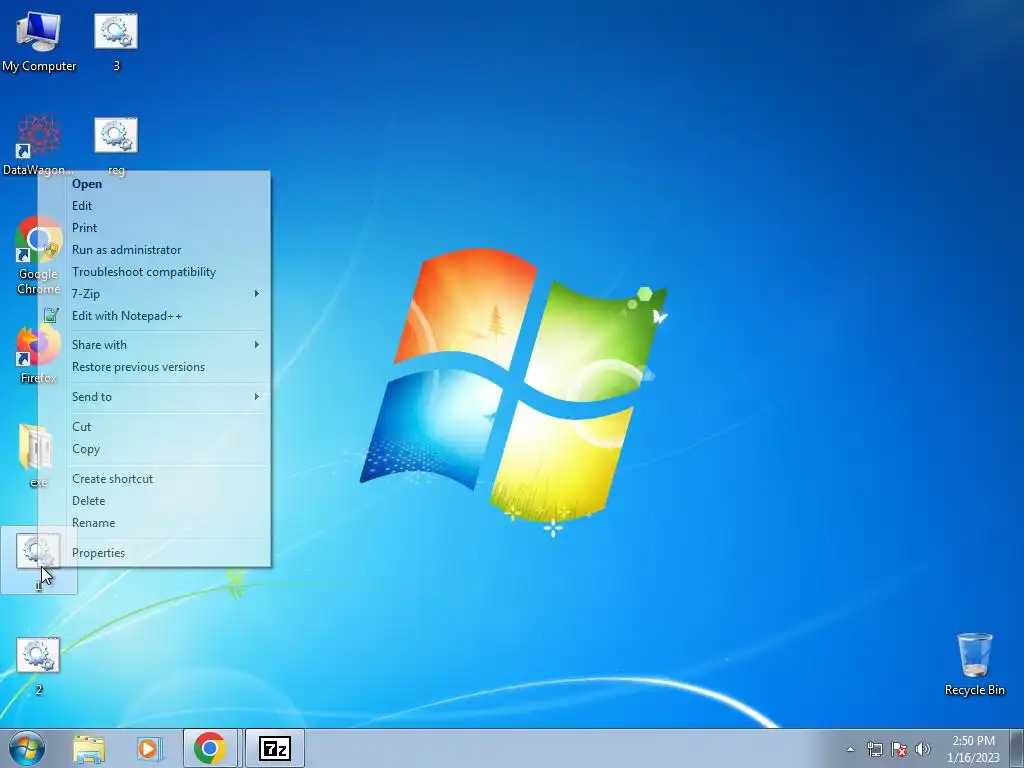Select the desktop file named 2
Screen dimensions: 1024x768
coord(39,666)
